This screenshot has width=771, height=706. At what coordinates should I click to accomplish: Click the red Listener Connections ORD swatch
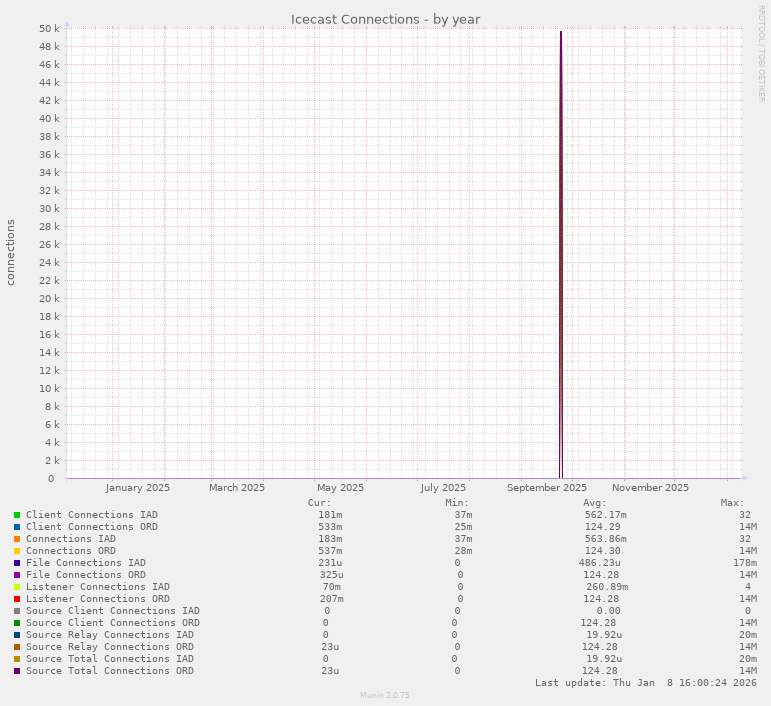tap(17, 599)
